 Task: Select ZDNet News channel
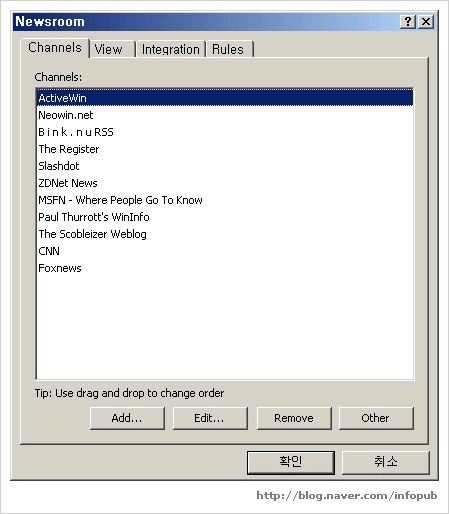click(x=225, y=183)
